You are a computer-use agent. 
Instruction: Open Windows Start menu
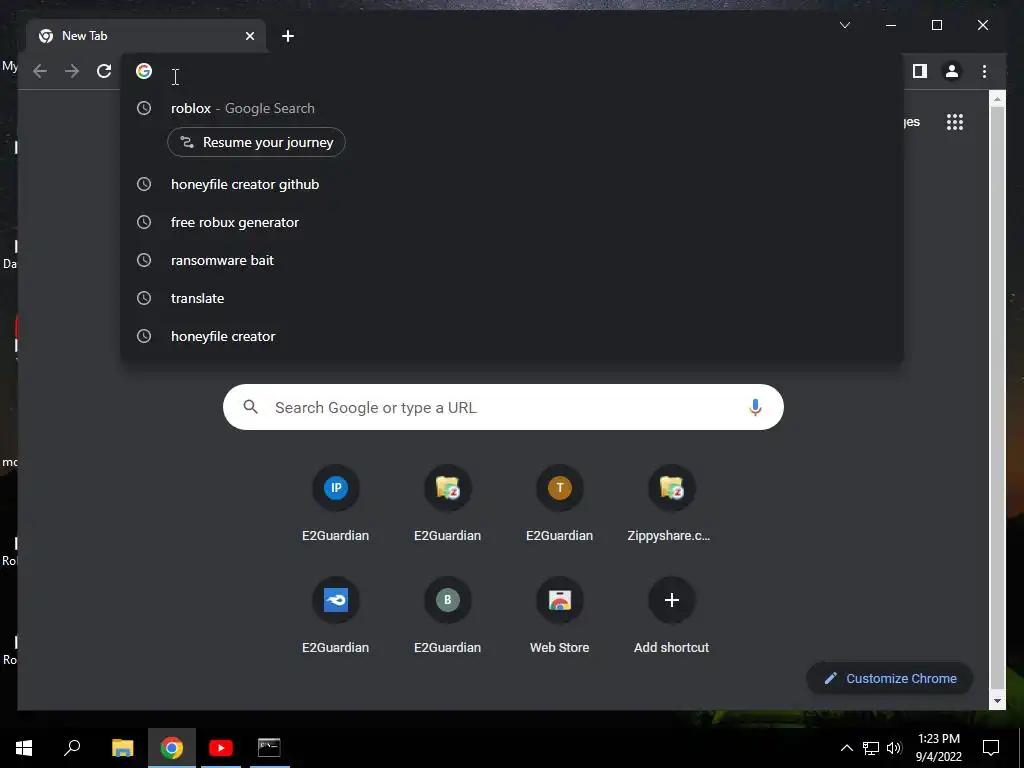click(x=24, y=748)
